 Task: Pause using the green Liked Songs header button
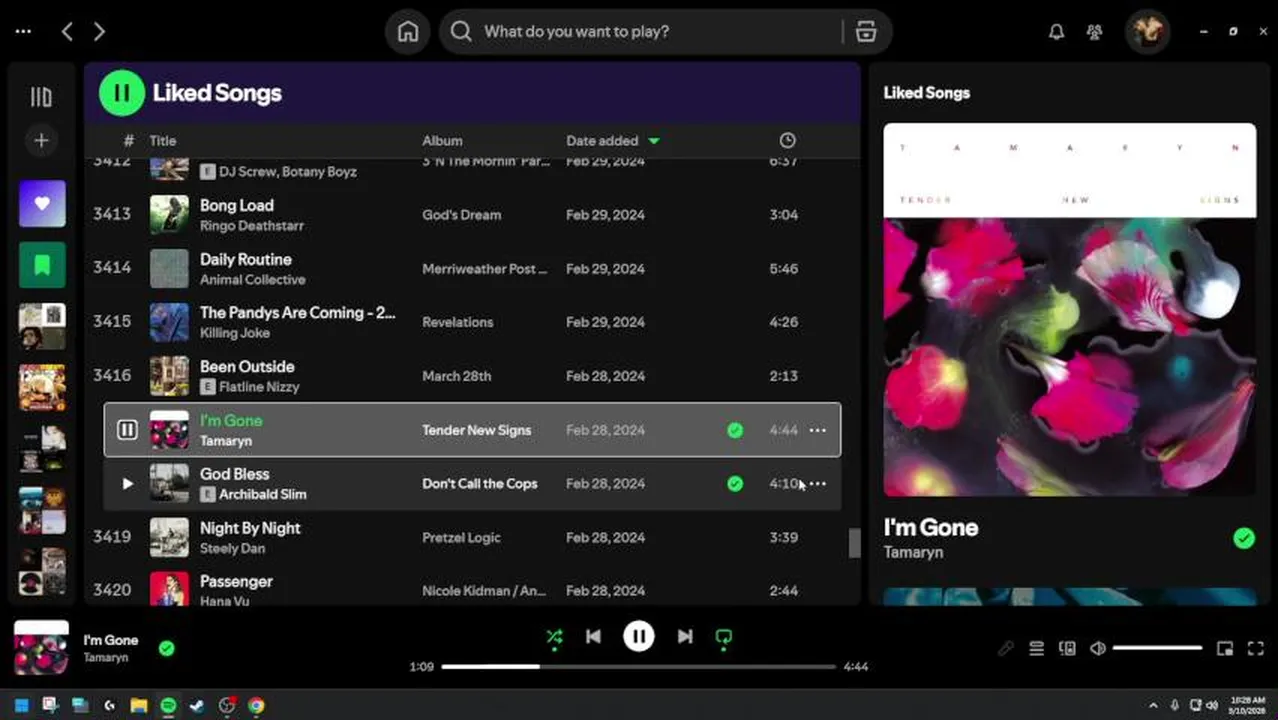coord(122,93)
